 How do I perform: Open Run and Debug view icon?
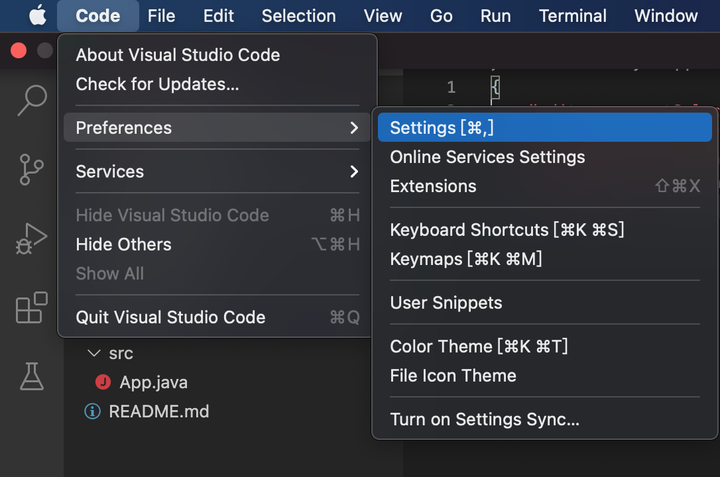click(32, 239)
